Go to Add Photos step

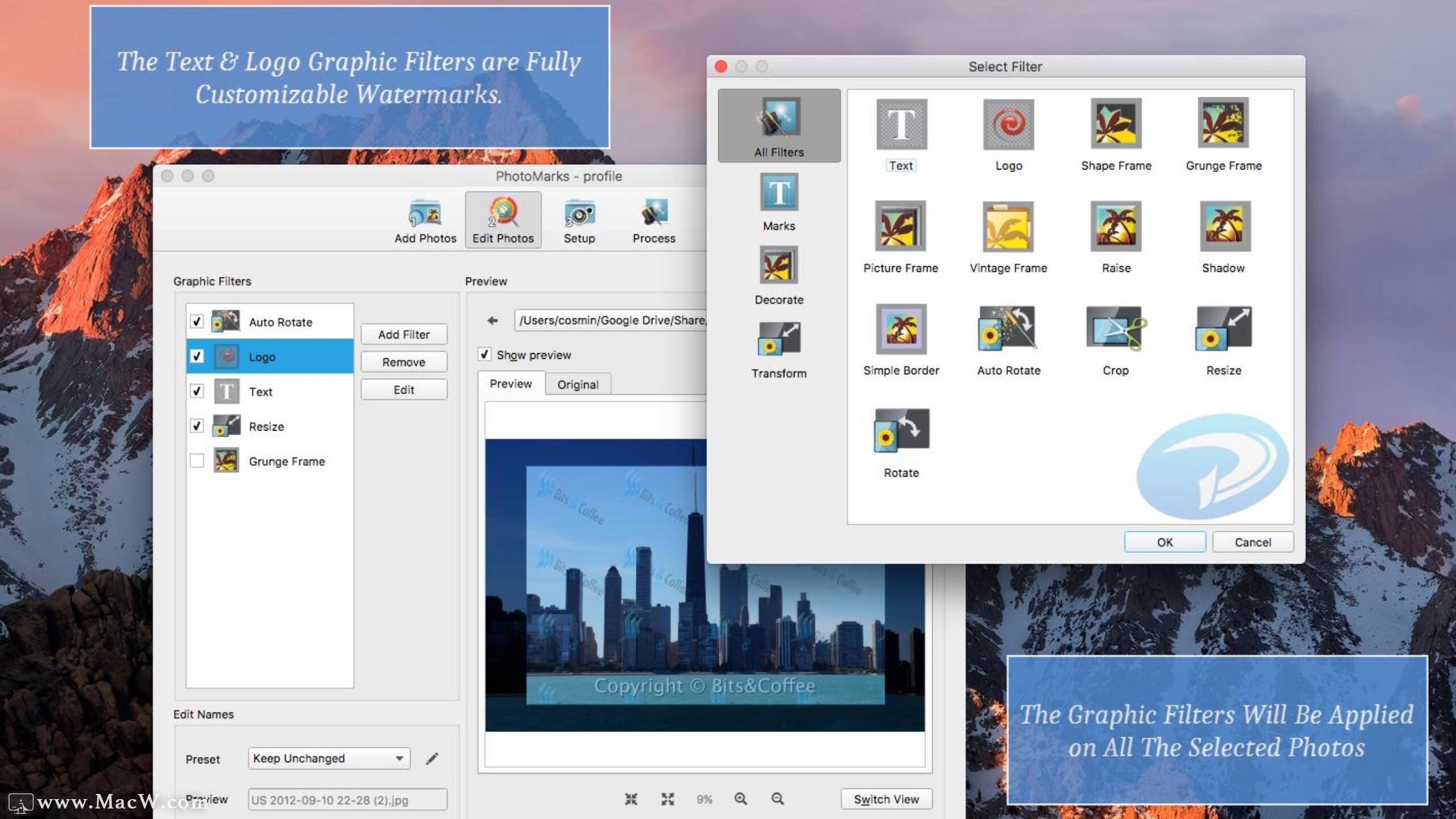pyautogui.click(x=425, y=221)
